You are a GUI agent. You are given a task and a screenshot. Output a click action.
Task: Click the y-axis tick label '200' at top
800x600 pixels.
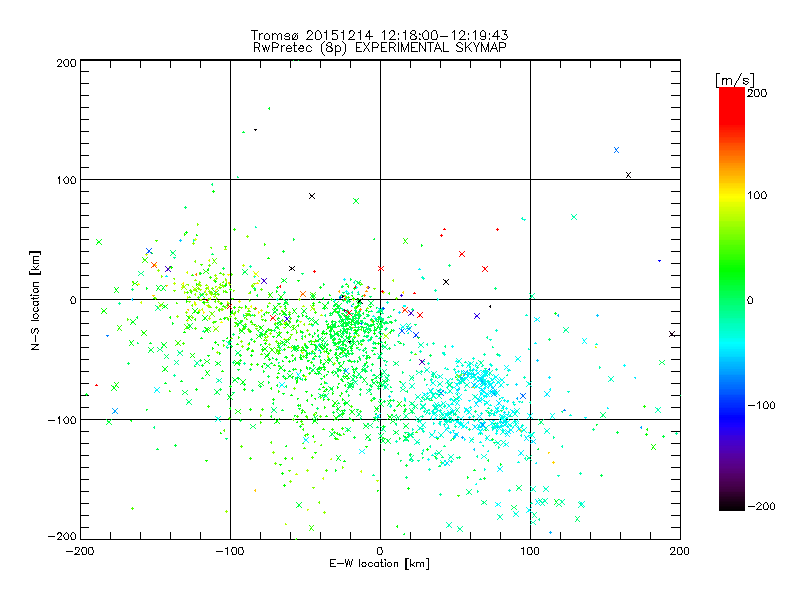66,63
